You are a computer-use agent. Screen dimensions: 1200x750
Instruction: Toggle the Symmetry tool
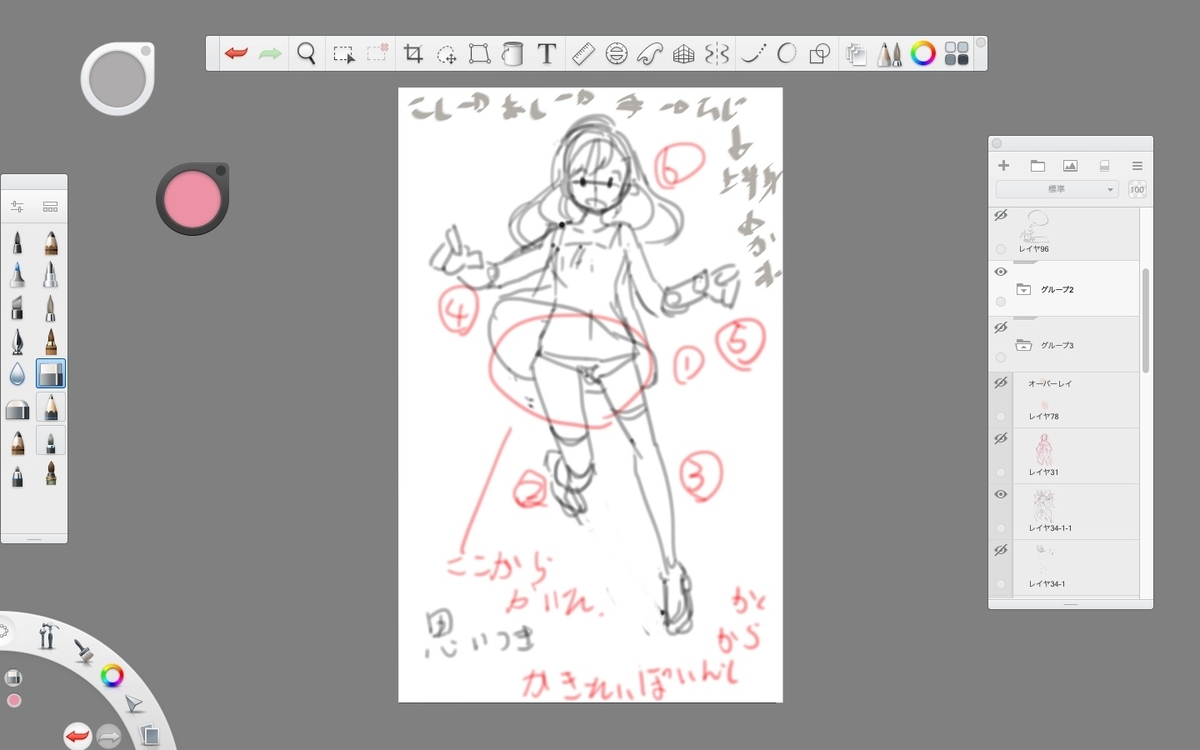click(717, 54)
